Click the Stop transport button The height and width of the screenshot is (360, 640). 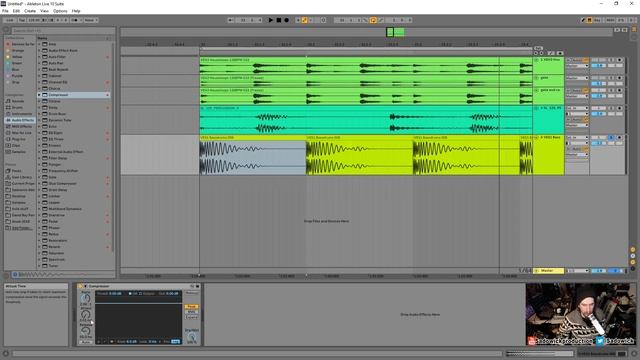279,20
